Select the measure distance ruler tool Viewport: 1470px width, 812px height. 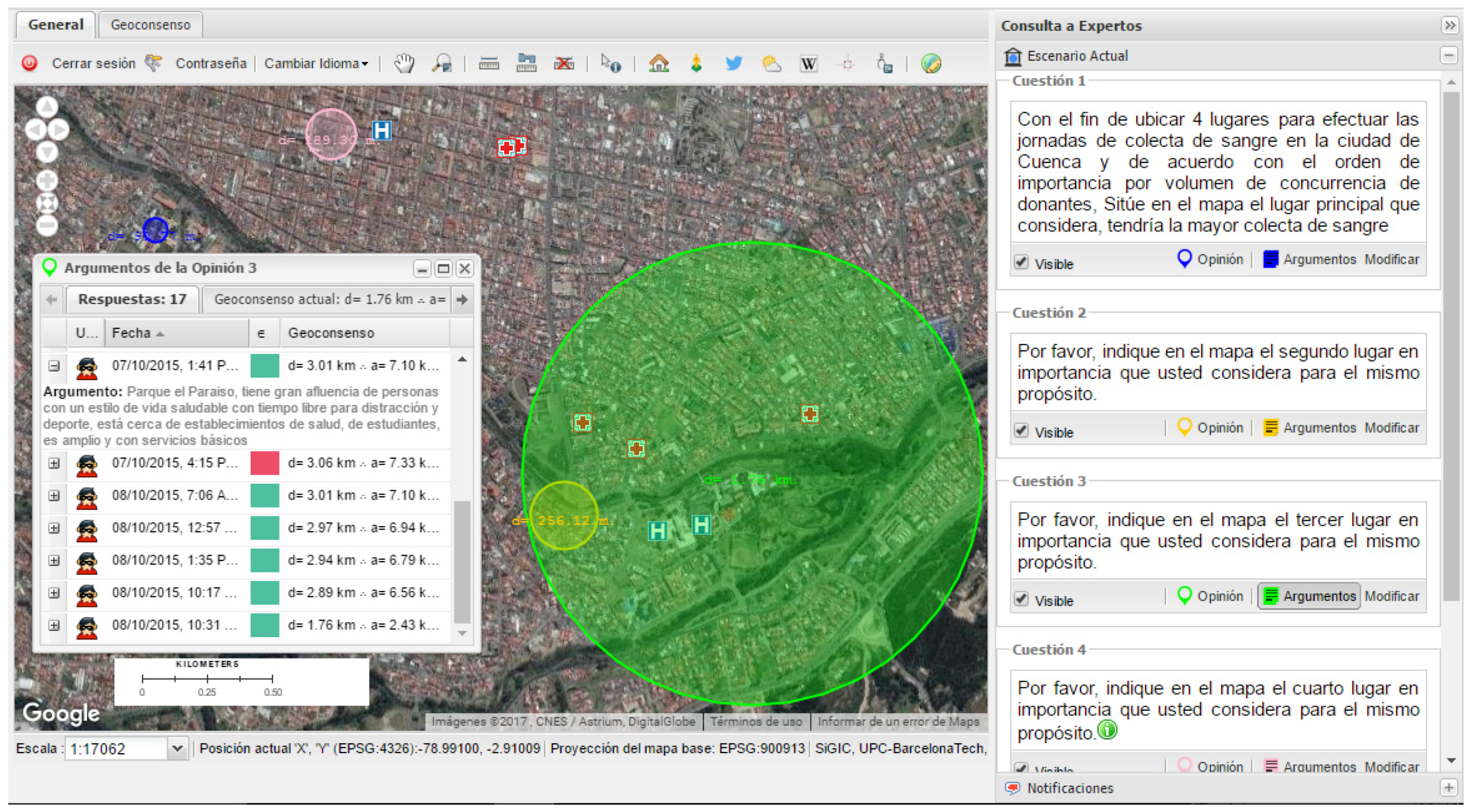click(x=489, y=63)
